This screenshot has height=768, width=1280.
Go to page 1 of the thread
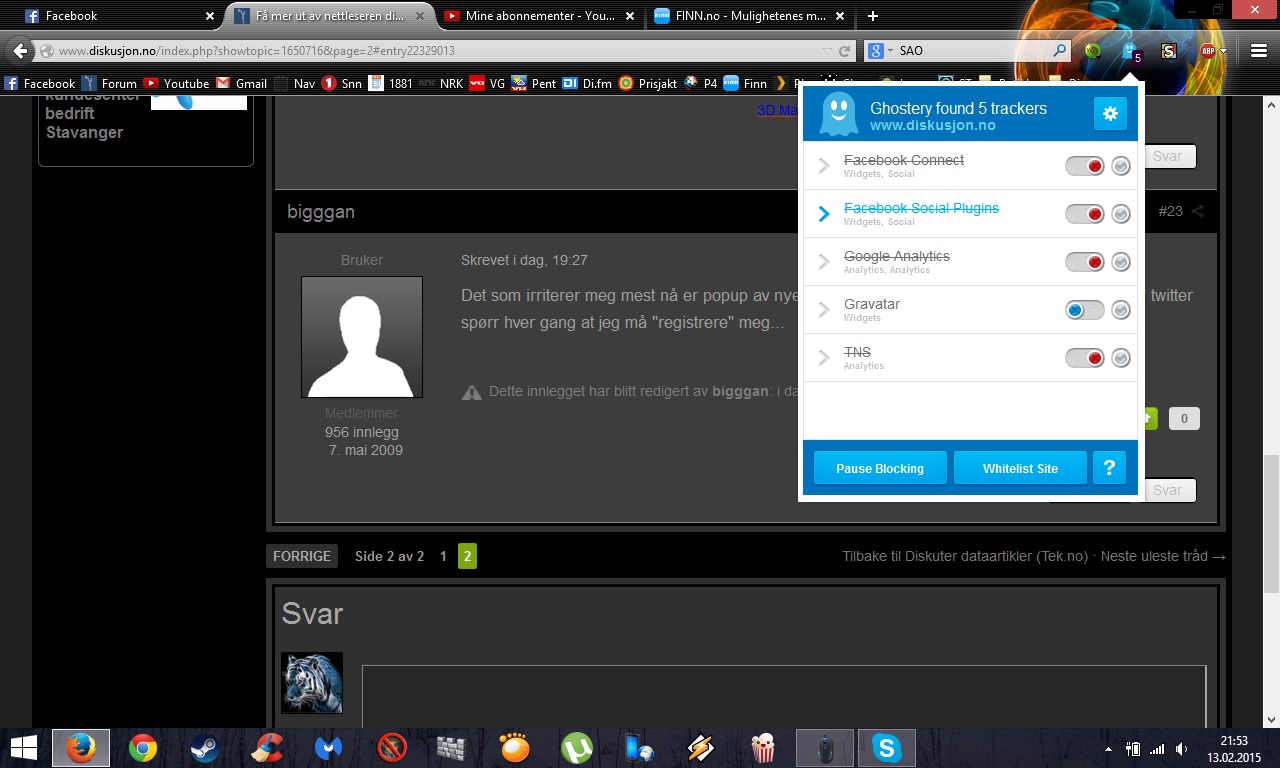[443, 556]
